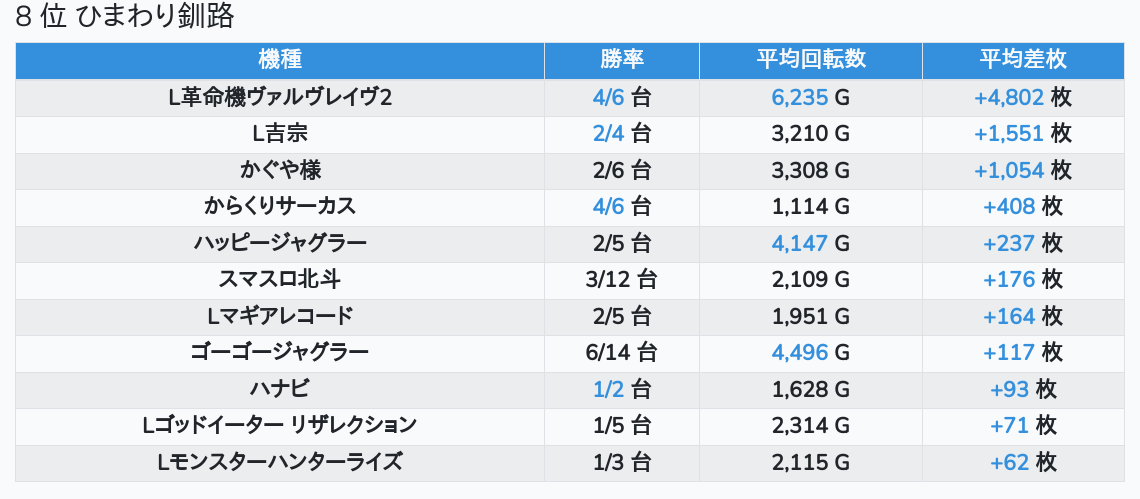1140x499 pixels.
Task: Open the ハッピージャグラー entry
Action: (x=280, y=243)
